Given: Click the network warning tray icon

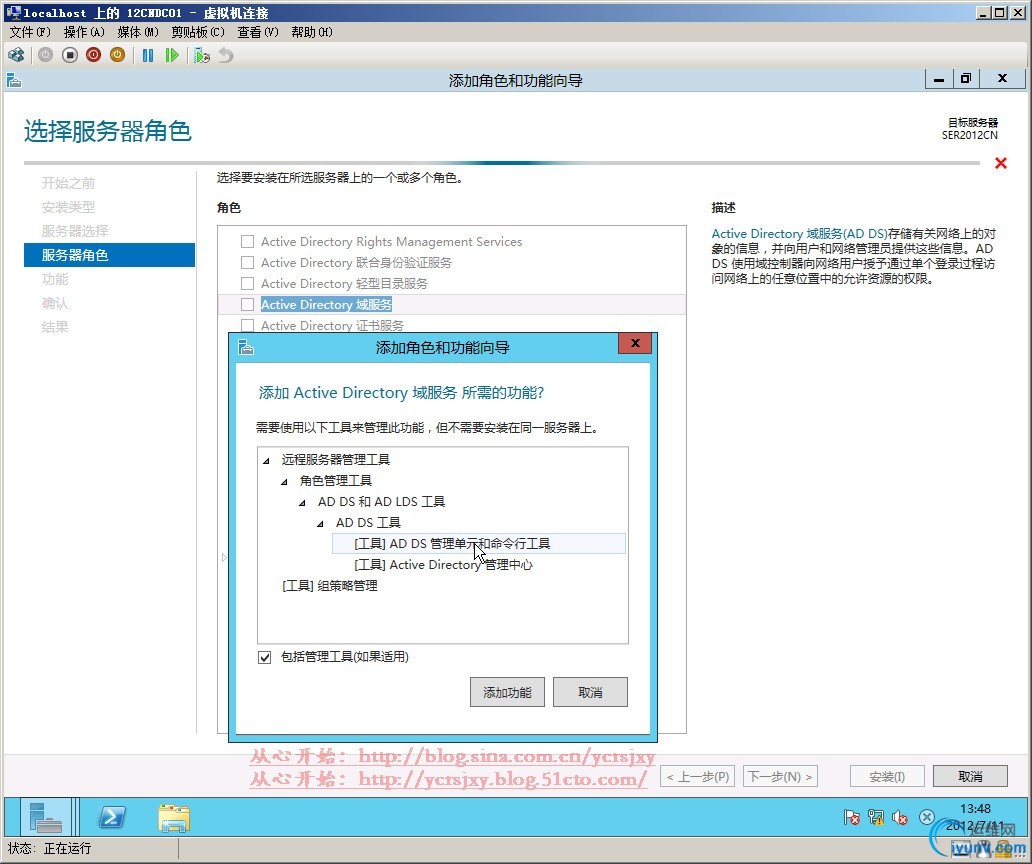Looking at the screenshot, I should point(875,817).
